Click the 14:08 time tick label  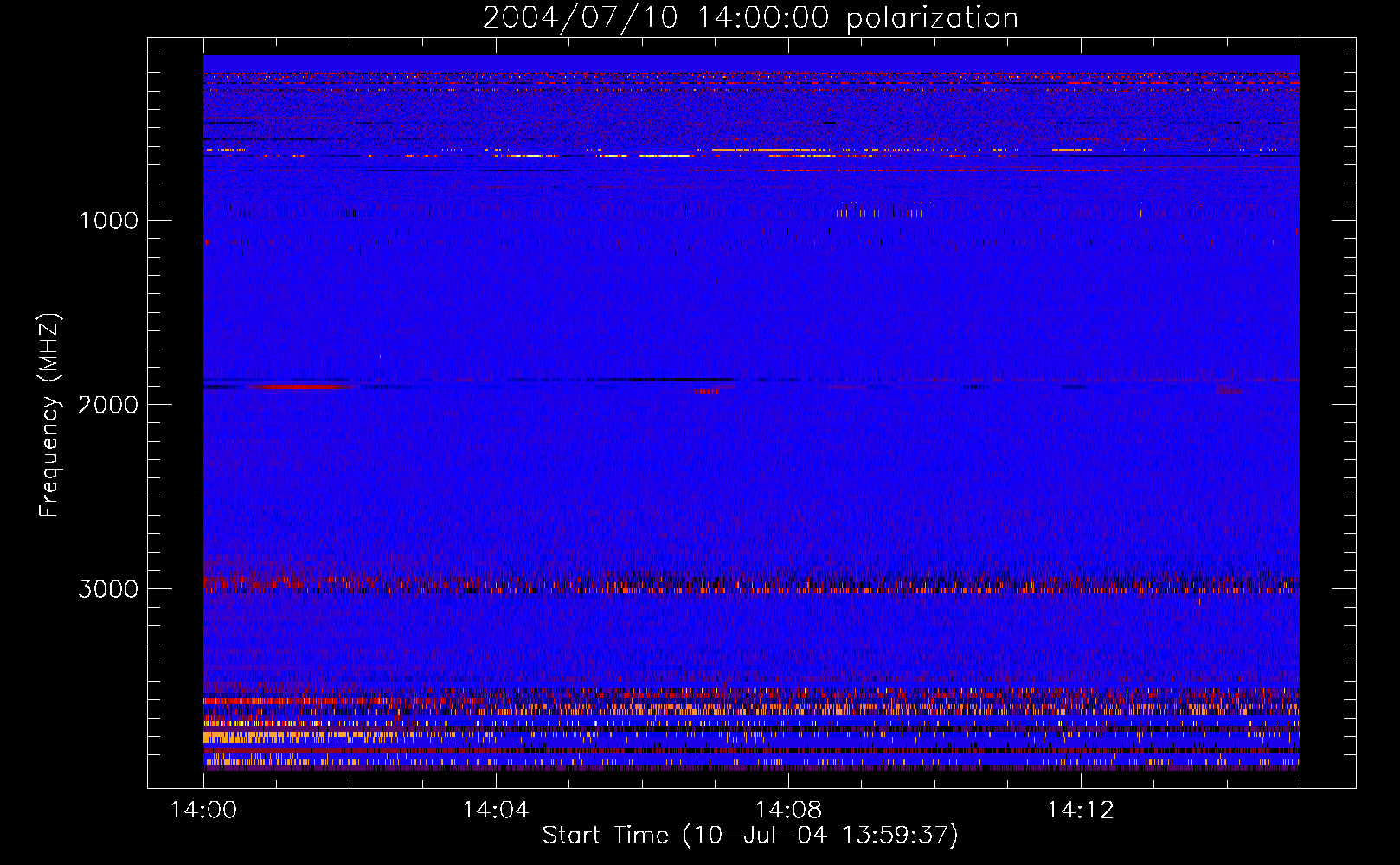[x=788, y=811]
